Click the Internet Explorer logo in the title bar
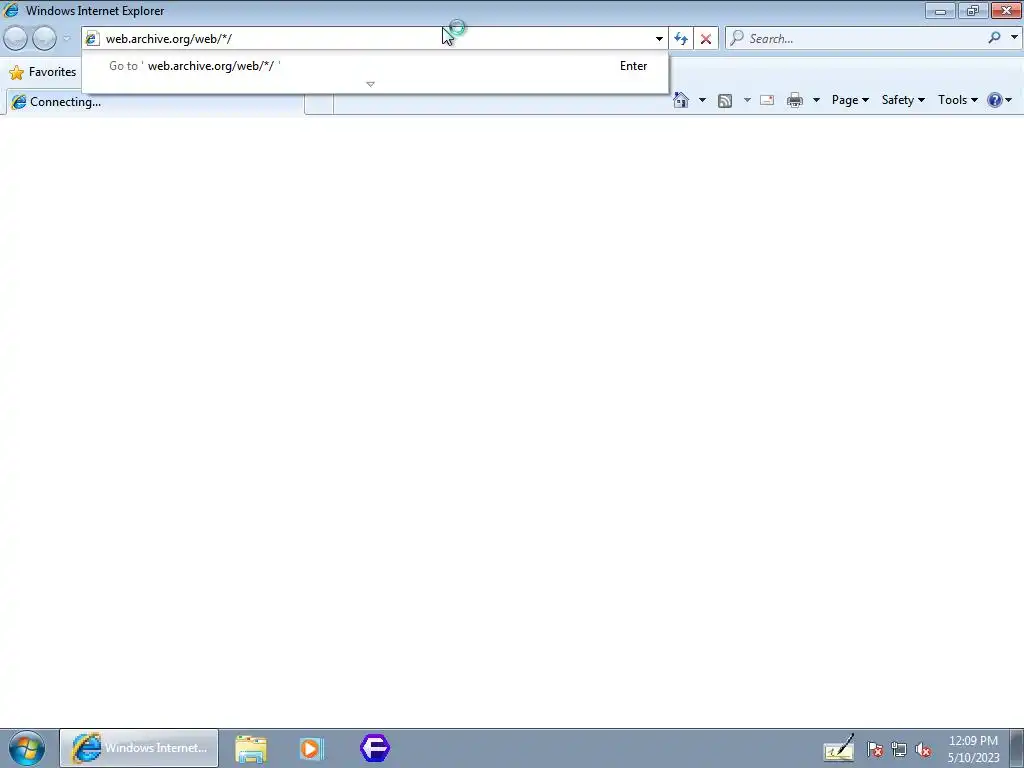This screenshot has height=768, width=1024. pyautogui.click(x=11, y=10)
